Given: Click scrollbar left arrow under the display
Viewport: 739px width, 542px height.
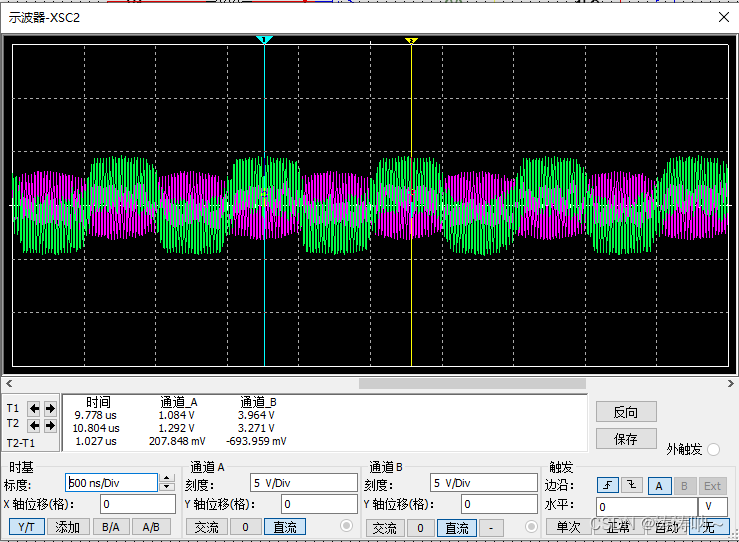Looking at the screenshot, I should coord(9,383).
